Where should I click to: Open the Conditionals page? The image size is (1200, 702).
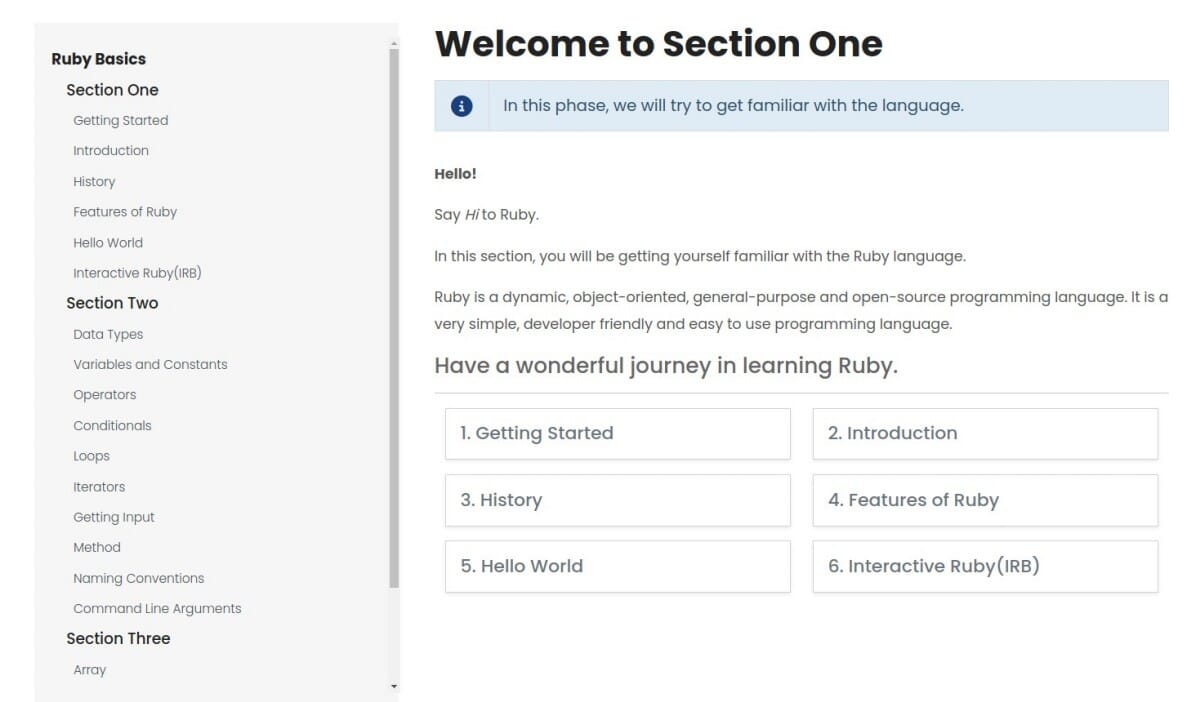[112, 425]
